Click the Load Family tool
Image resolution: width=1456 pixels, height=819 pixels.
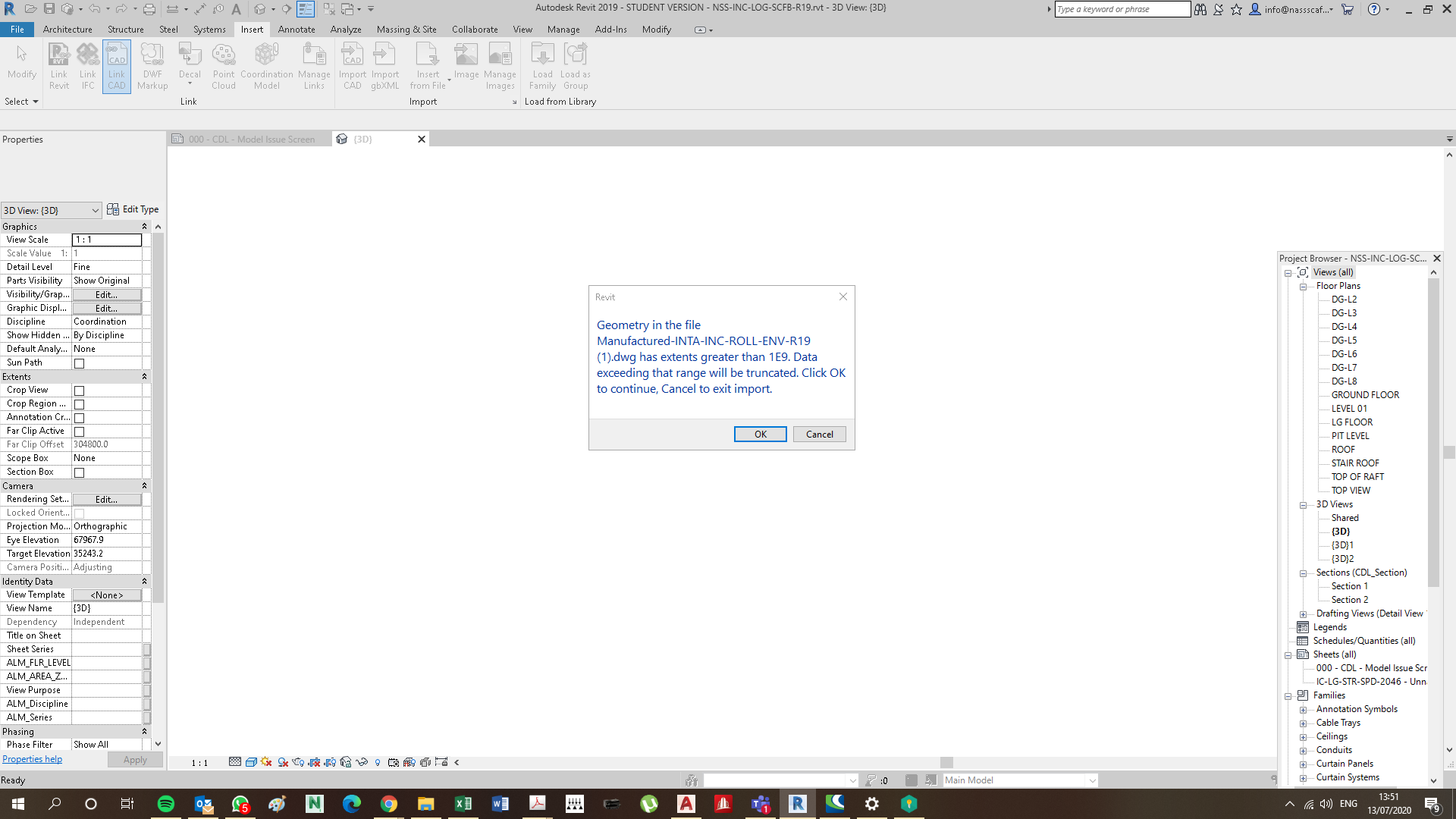coord(542,64)
